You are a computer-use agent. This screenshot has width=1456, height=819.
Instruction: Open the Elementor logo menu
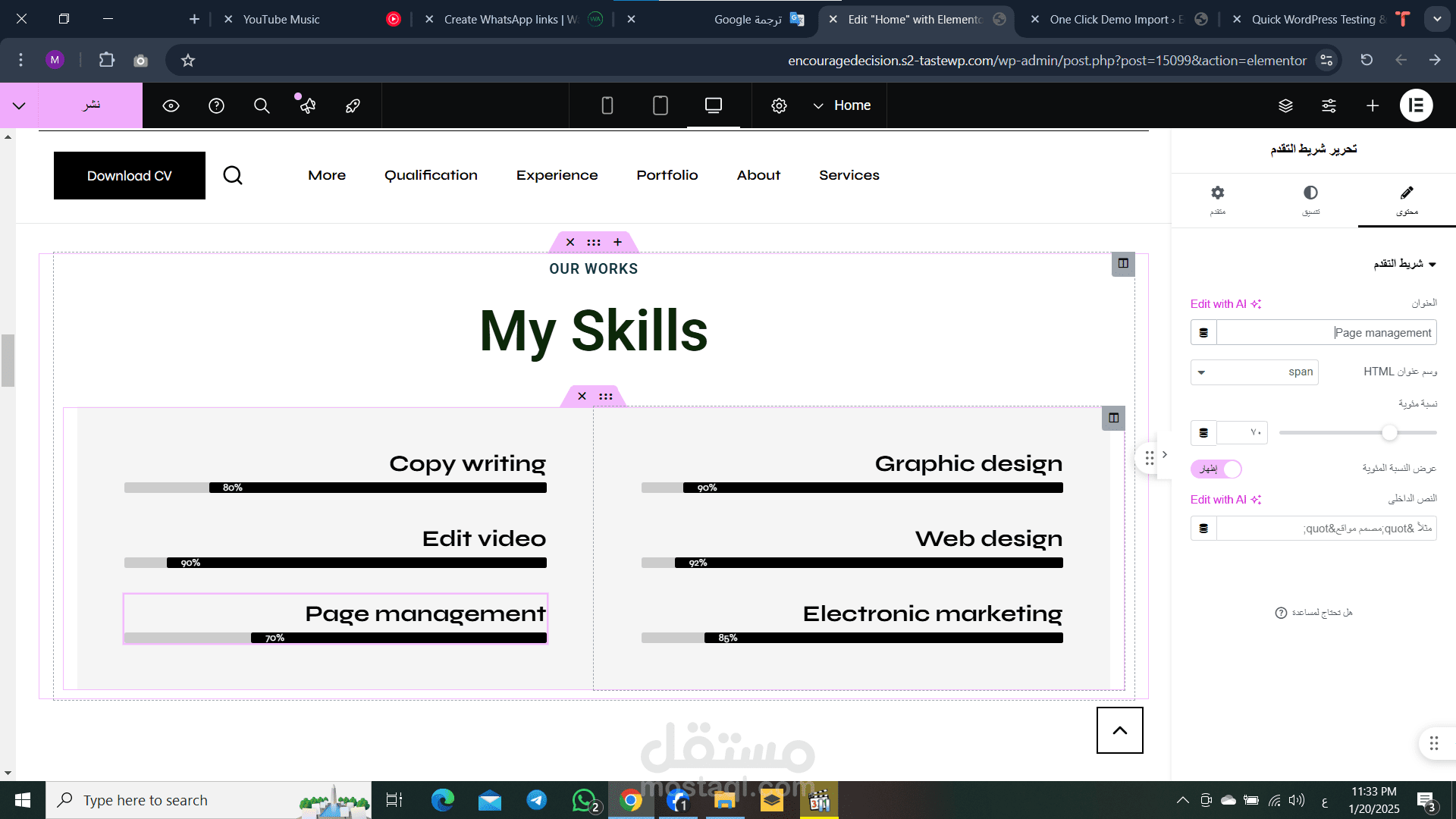pyautogui.click(x=1416, y=105)
